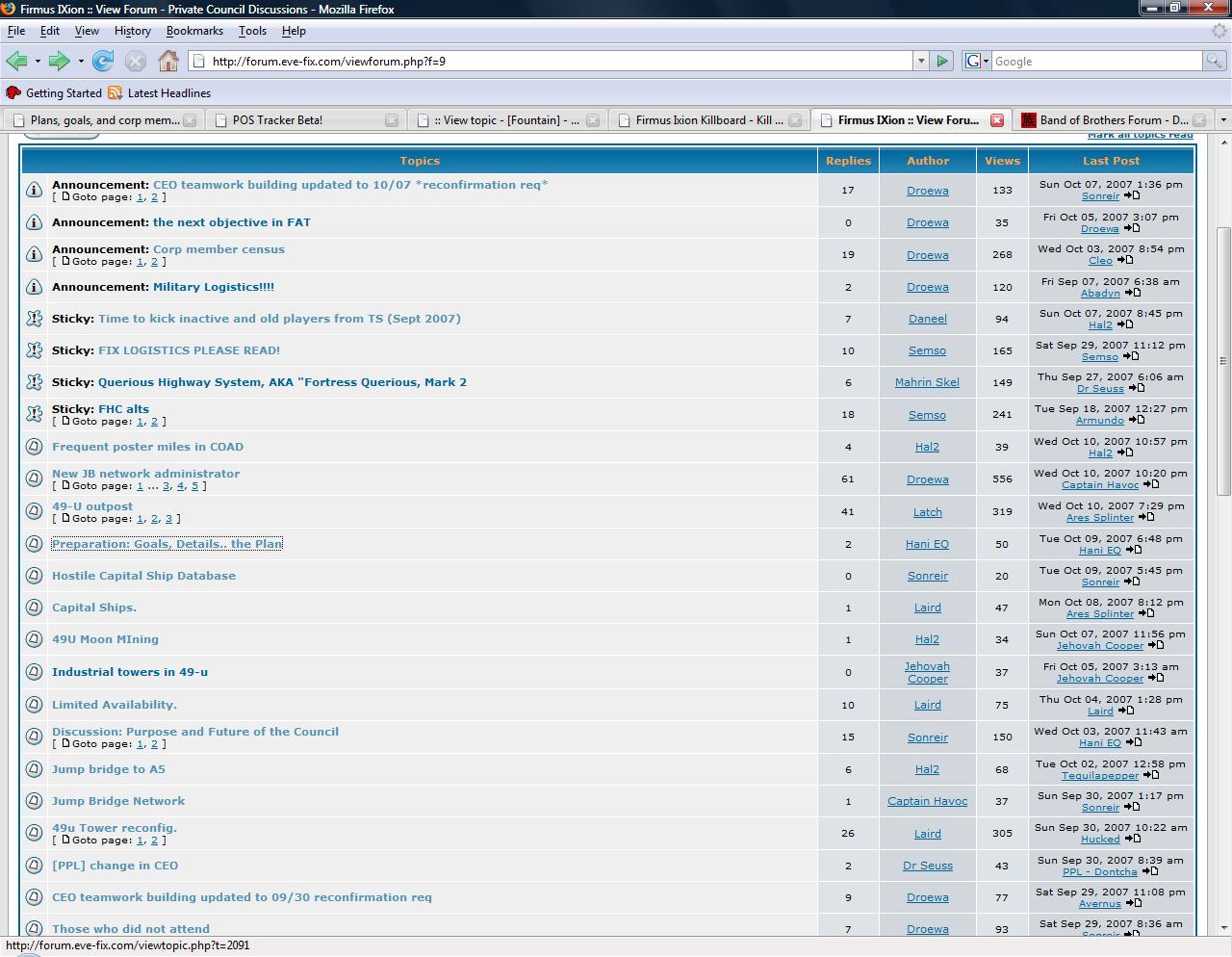The height and width of the screenshot is (957, 1232).
Task: Click topic icon beside 49U Moon MIning
Action: tap(34, 639)
